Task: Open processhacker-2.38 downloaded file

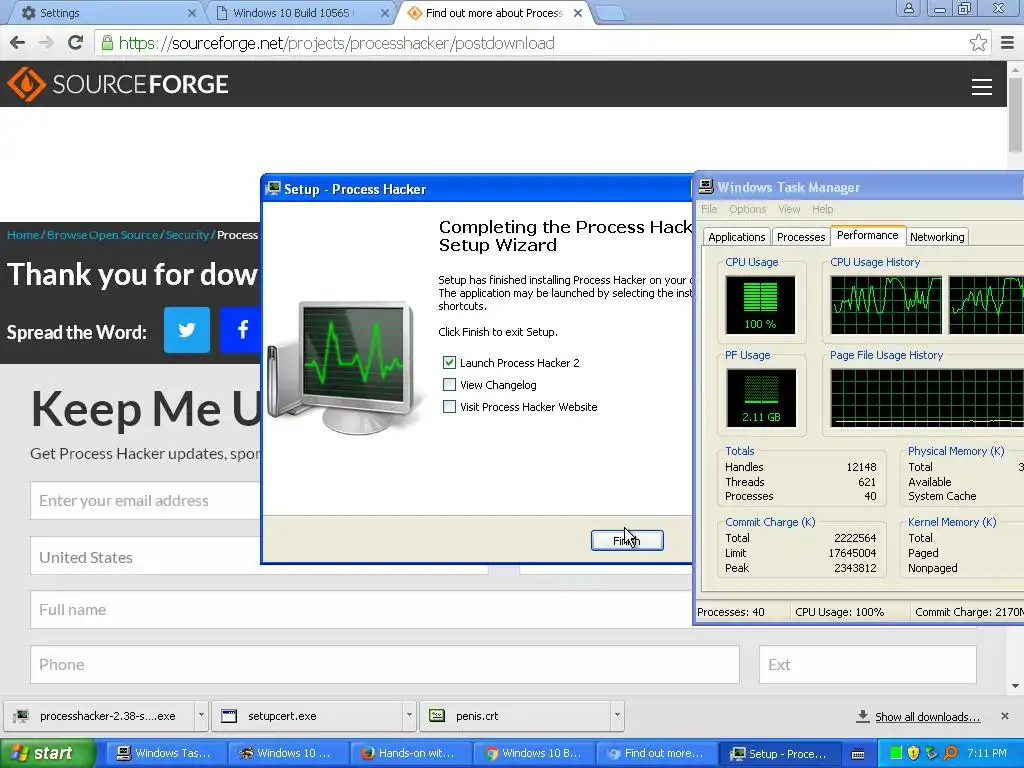Action: pos(99,716)
